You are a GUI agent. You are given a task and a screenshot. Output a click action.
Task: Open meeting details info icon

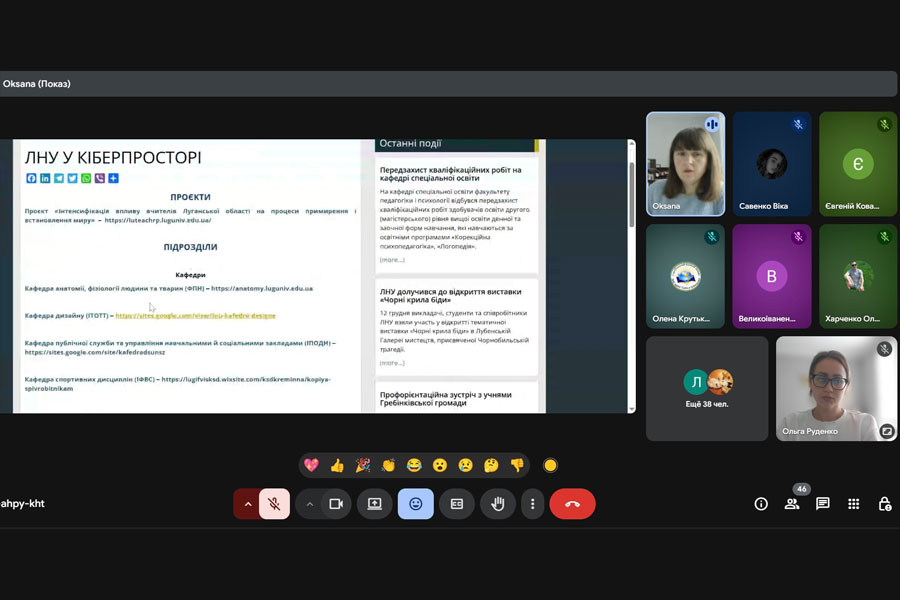pyautogui.click(x=761, y=504)
